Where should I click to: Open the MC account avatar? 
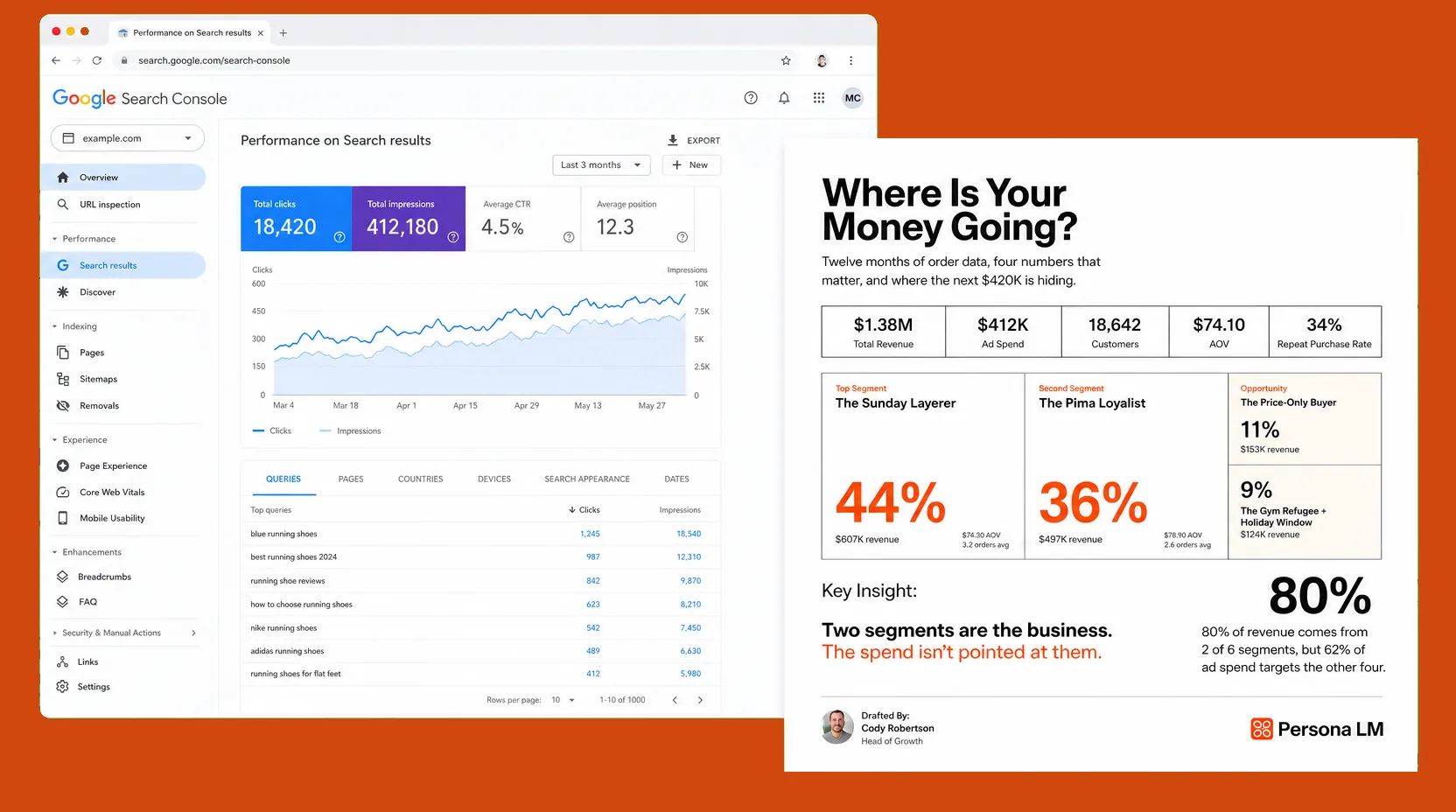(x=853, y=98)
